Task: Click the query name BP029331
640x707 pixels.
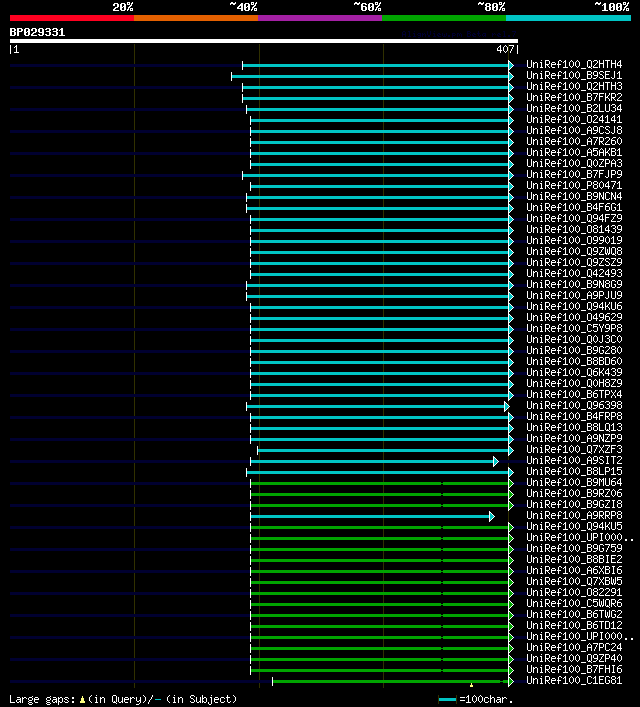Action: (37, 32)
